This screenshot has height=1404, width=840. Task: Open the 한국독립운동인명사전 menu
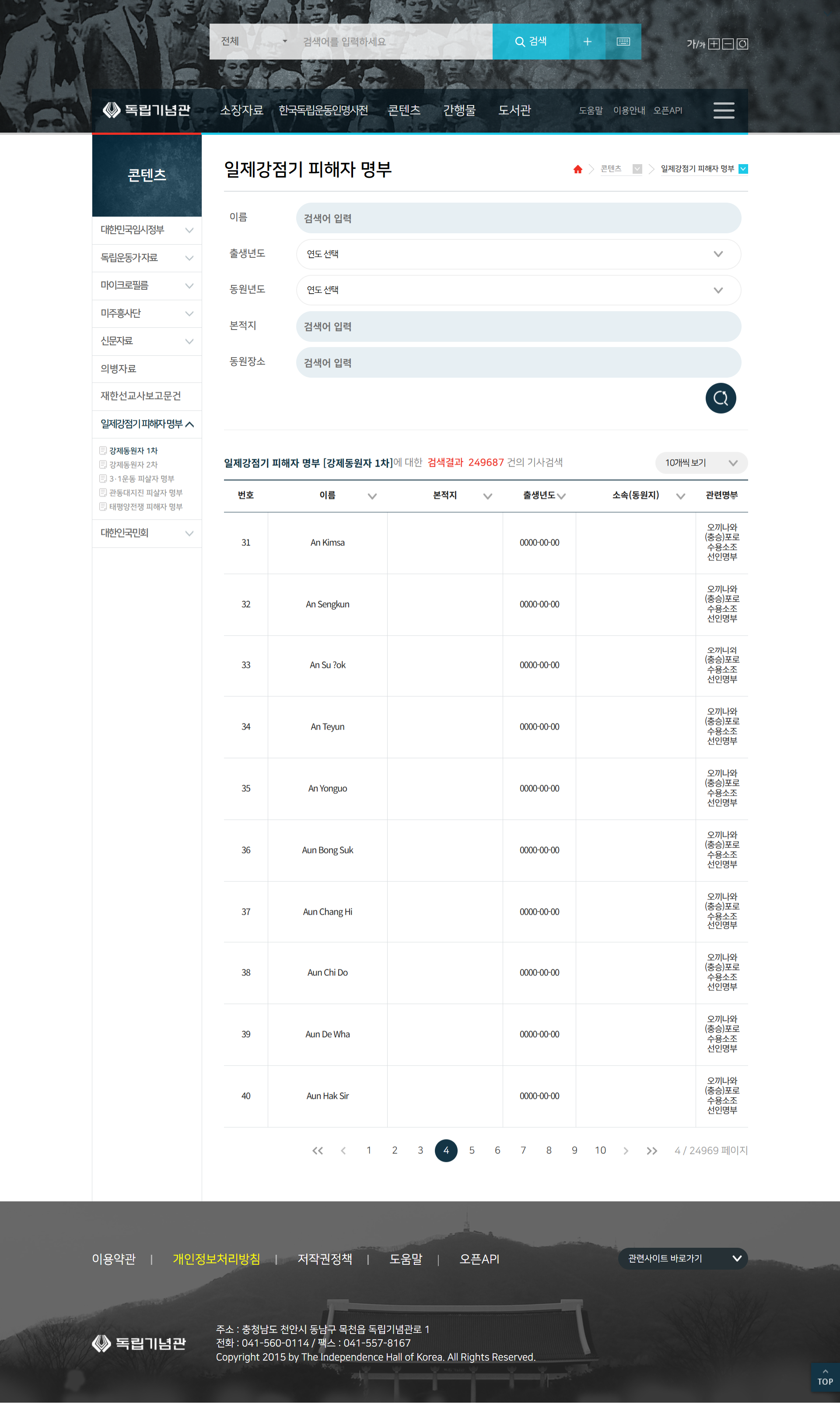(x=323, y=110)
